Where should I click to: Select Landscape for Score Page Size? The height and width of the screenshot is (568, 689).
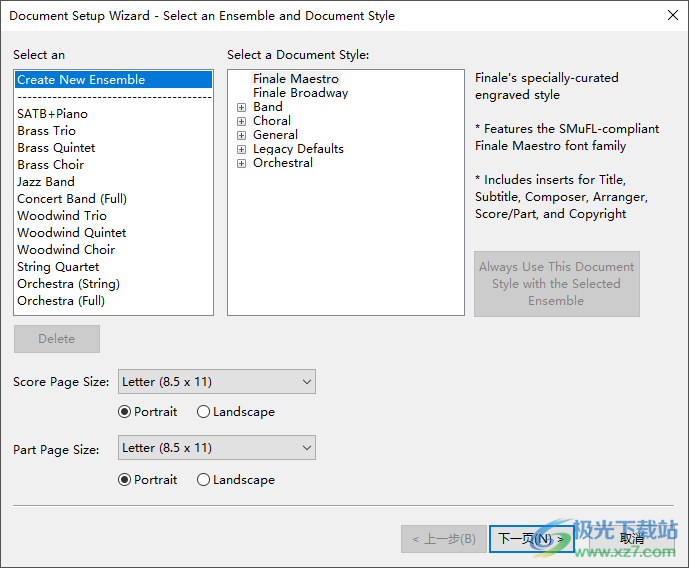coord(204,412)
